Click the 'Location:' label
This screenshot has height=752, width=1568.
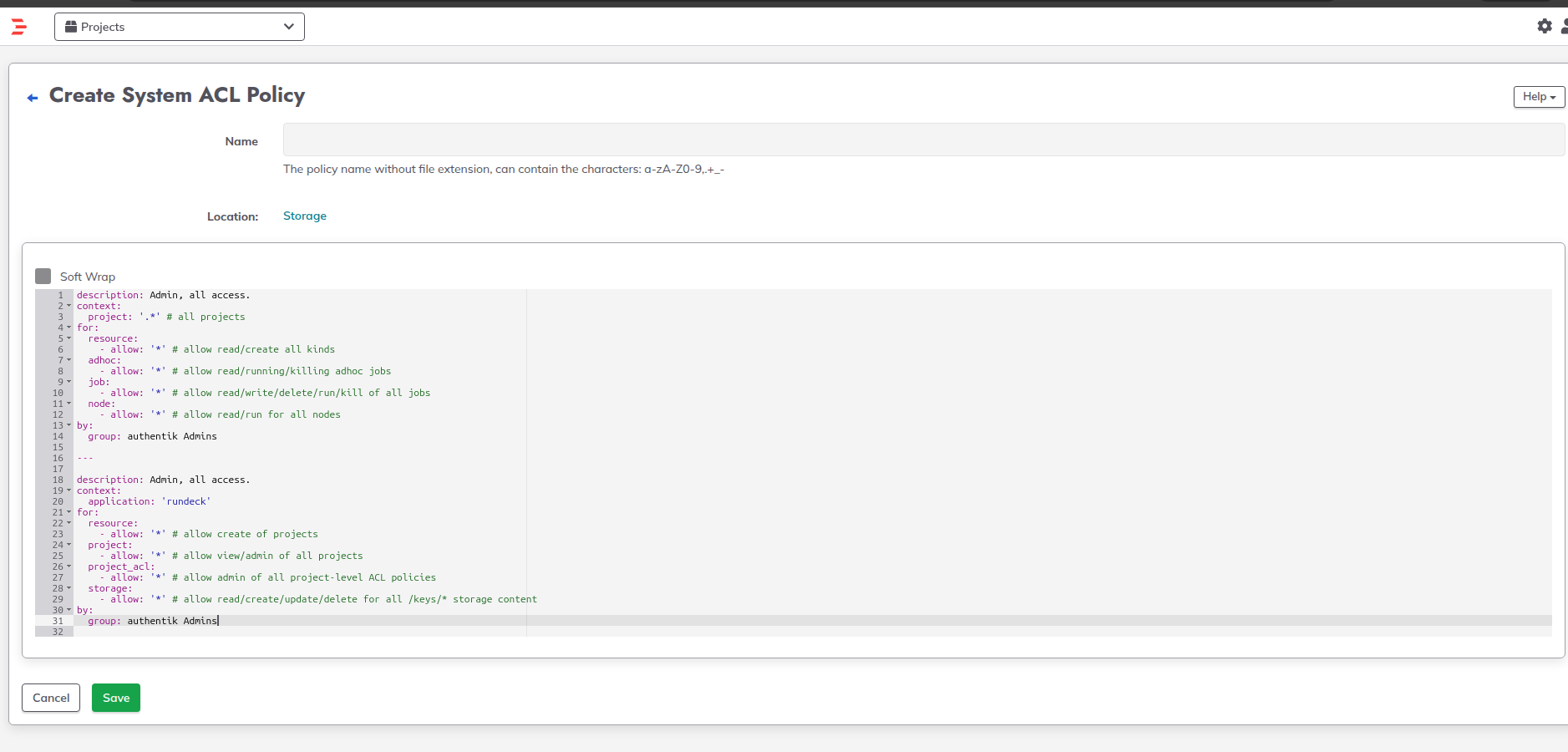click(233, 216)
